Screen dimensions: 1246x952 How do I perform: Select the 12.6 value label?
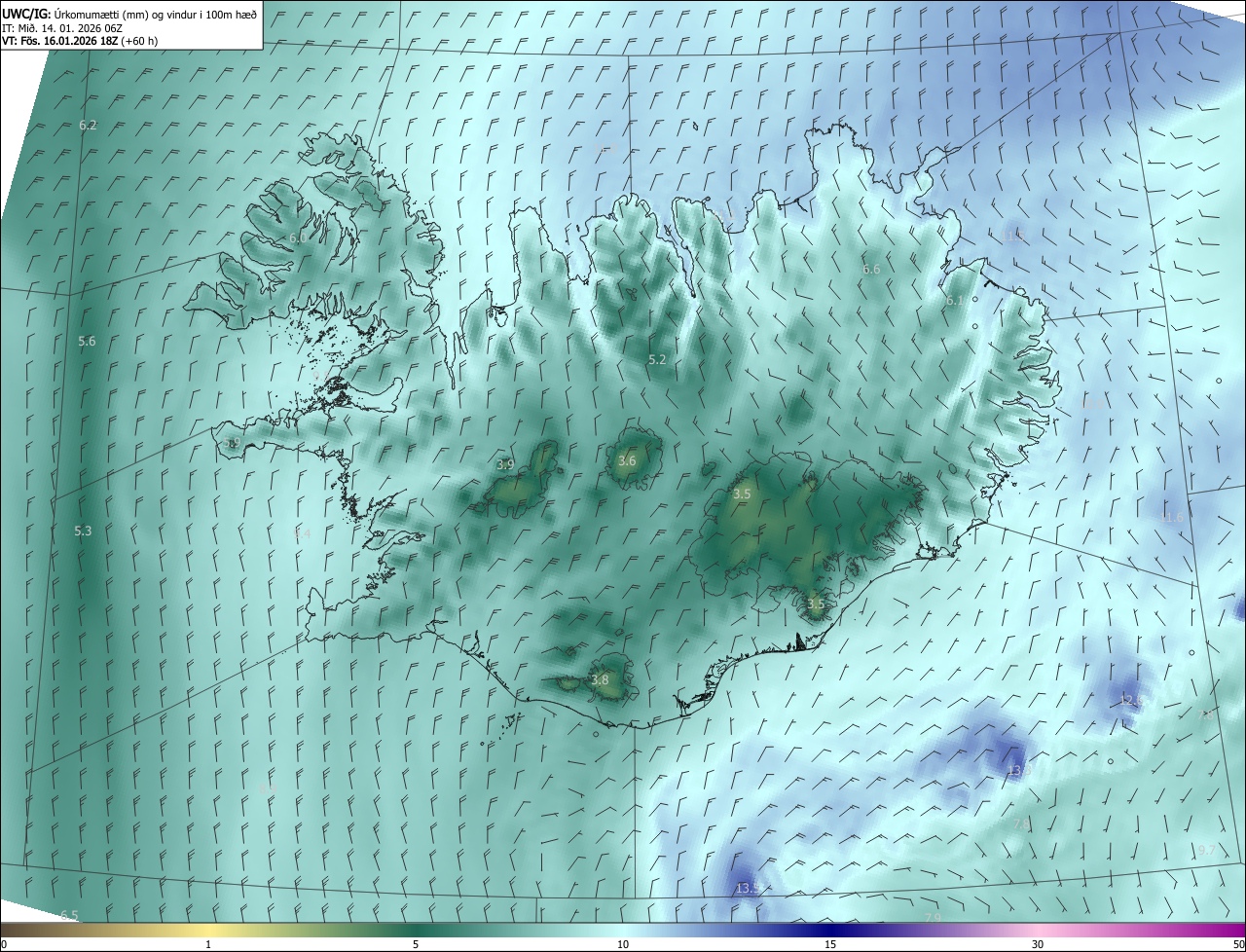1131,701
